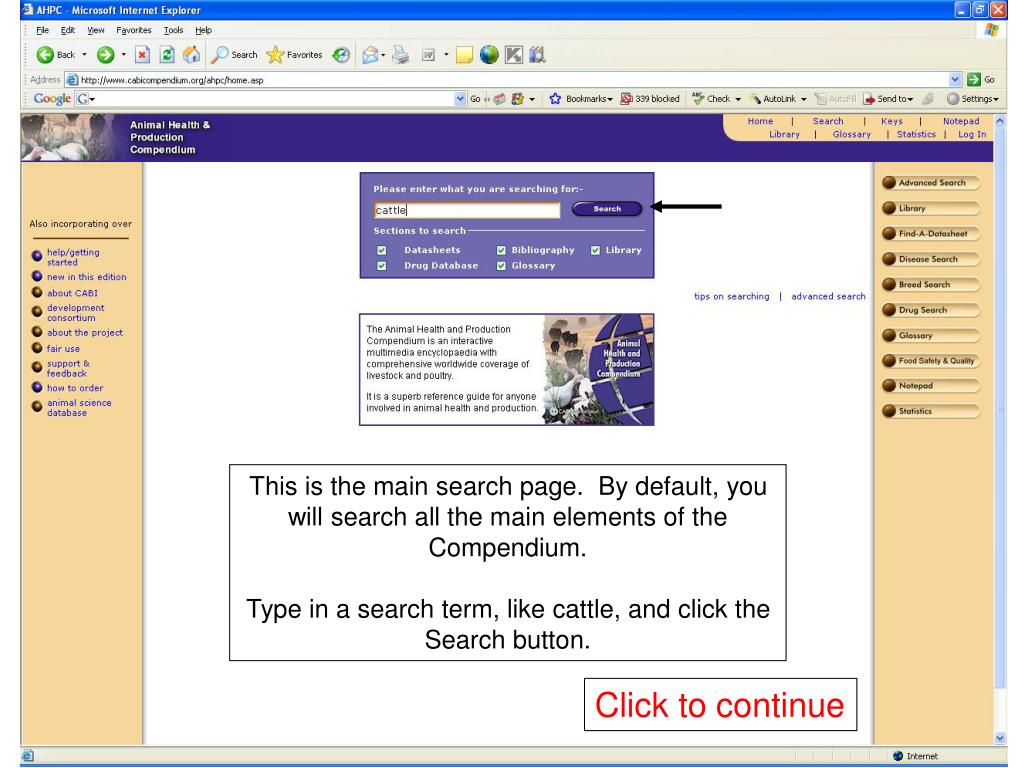Click the green Forward arrow button

click(x=105, y=55)
